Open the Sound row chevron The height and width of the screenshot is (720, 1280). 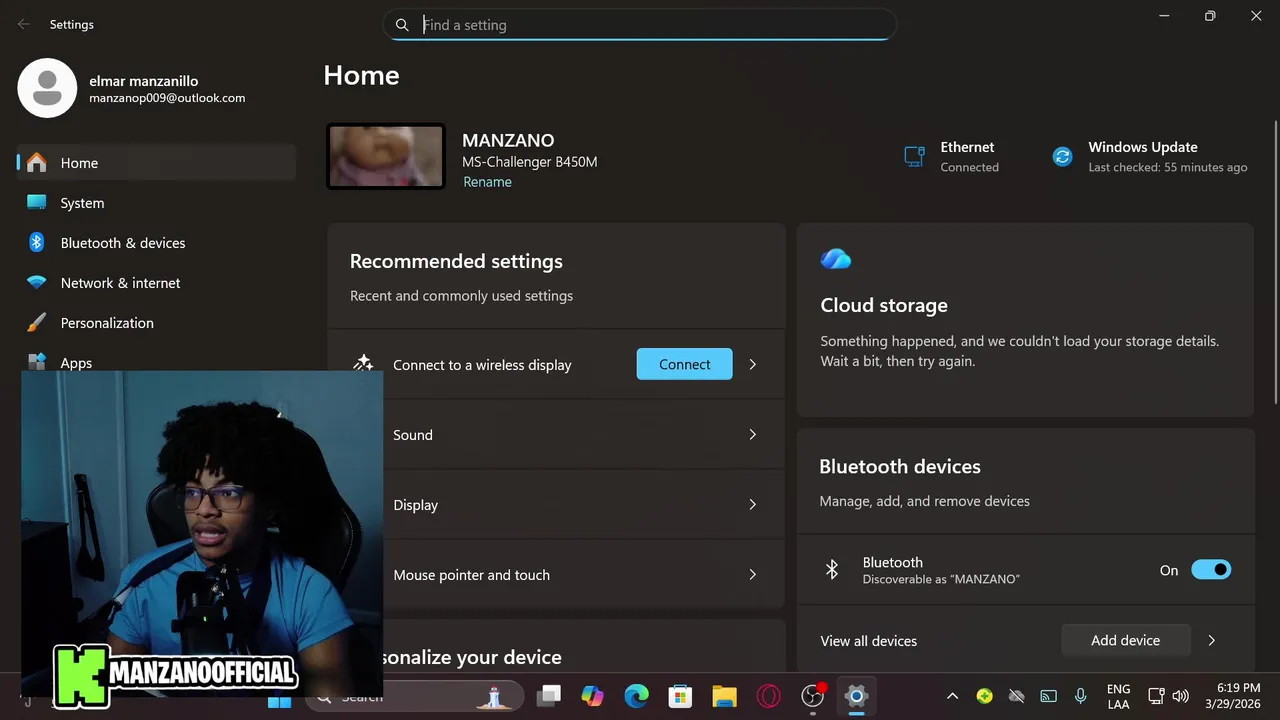(x=753, y=435)
